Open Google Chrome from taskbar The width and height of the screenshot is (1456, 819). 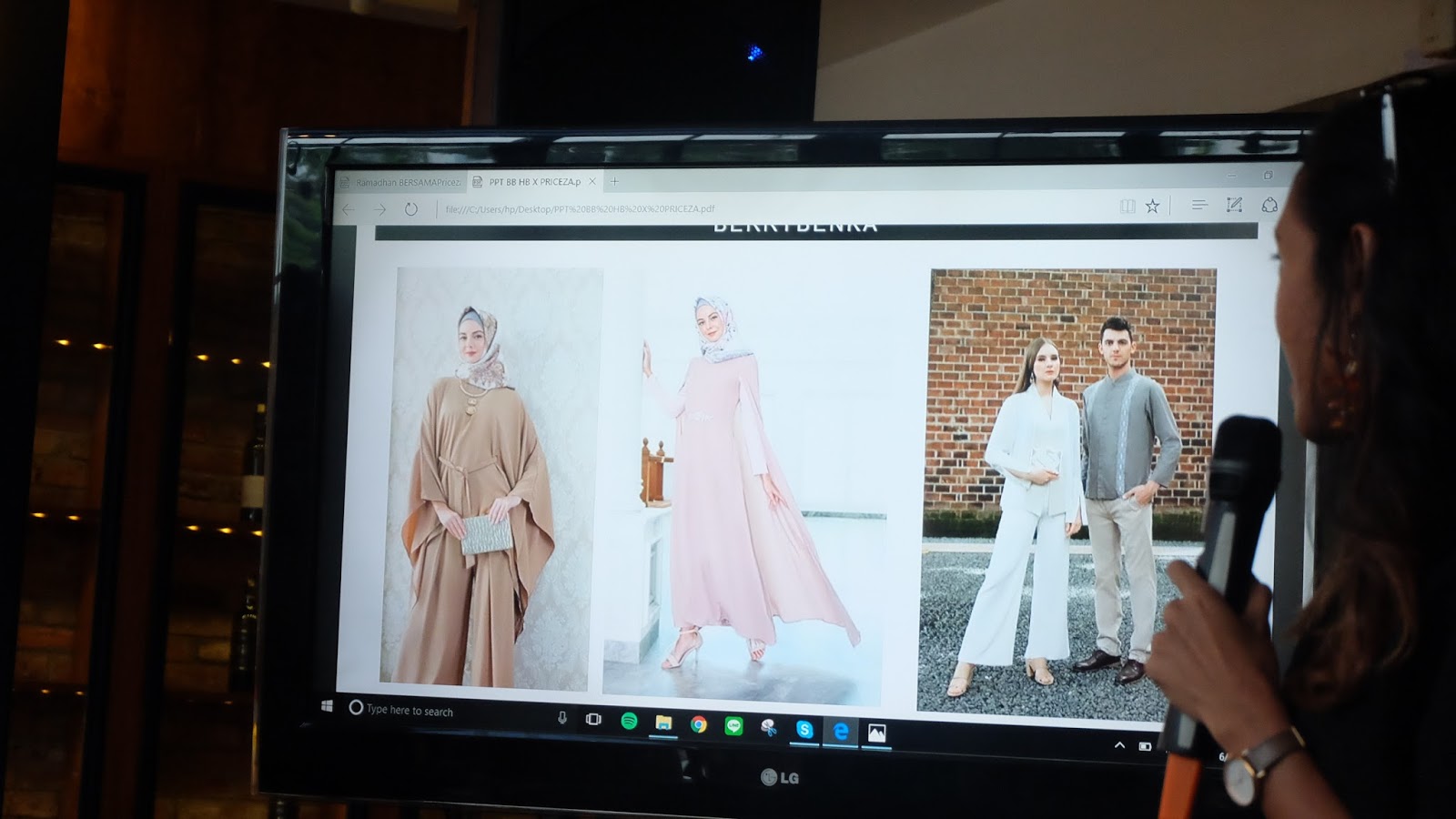pos(699,724)
